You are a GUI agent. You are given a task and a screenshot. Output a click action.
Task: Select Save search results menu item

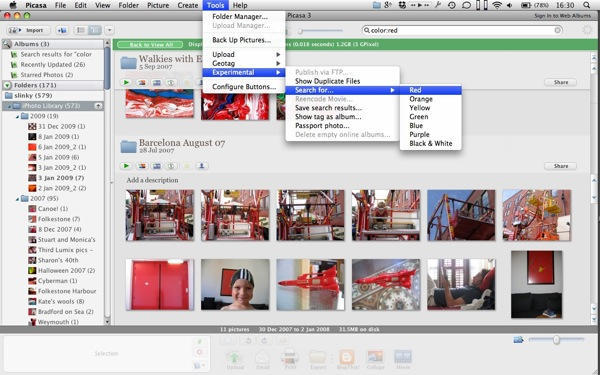click(342, 108)
